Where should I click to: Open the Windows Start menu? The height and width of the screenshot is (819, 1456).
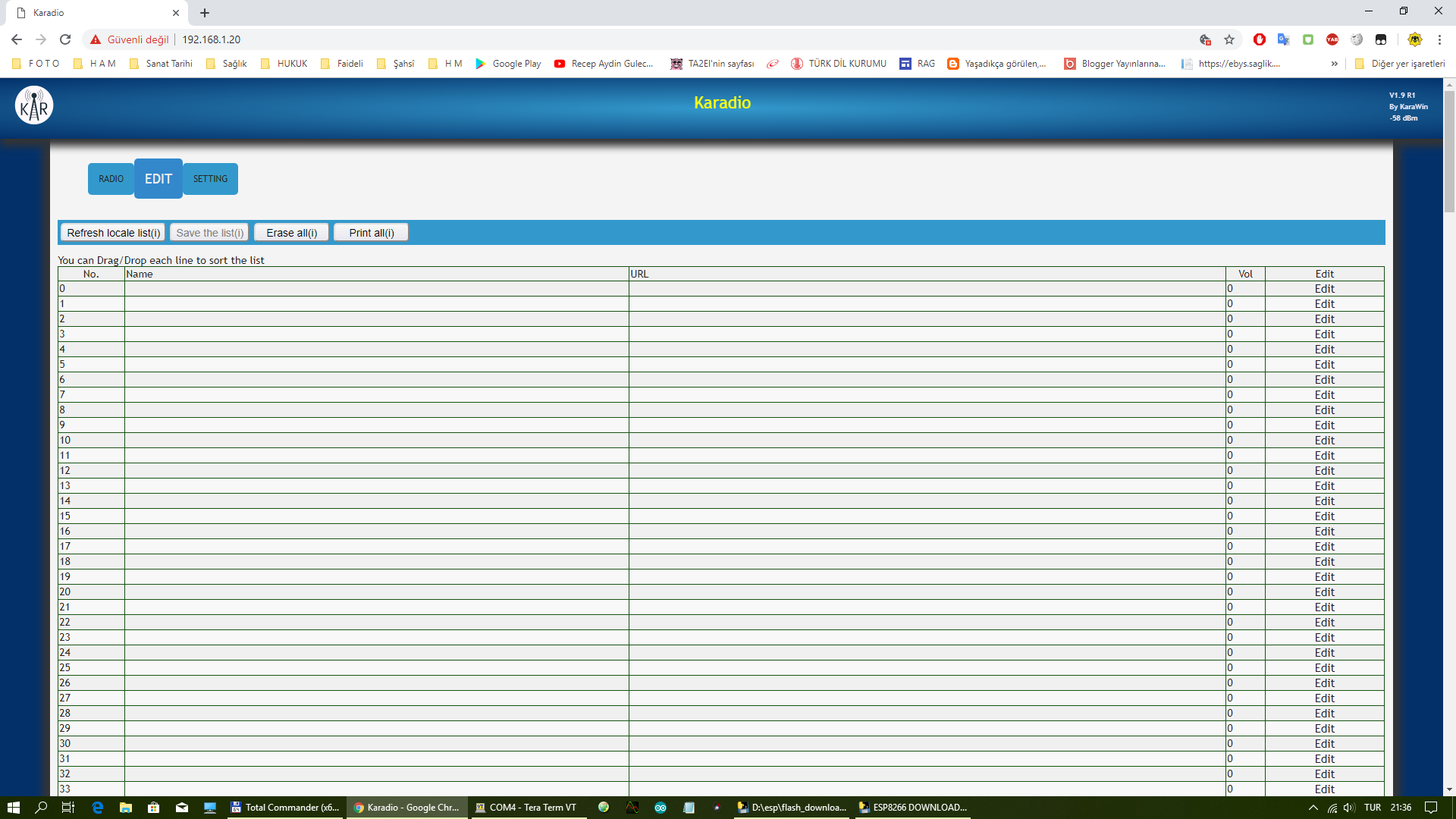point(13,808)
